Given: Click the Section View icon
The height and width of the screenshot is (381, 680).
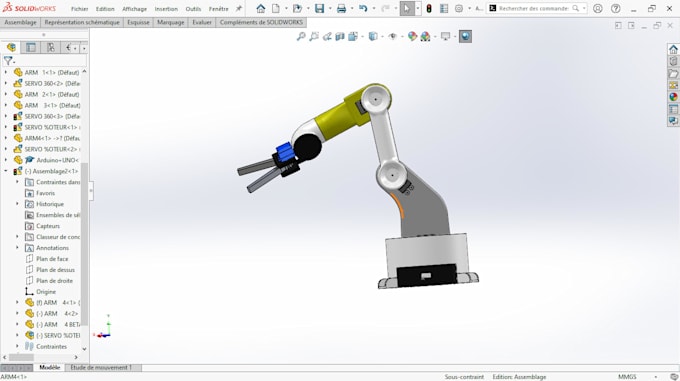Looking at the screenshot, I should (x=340, y=36).
